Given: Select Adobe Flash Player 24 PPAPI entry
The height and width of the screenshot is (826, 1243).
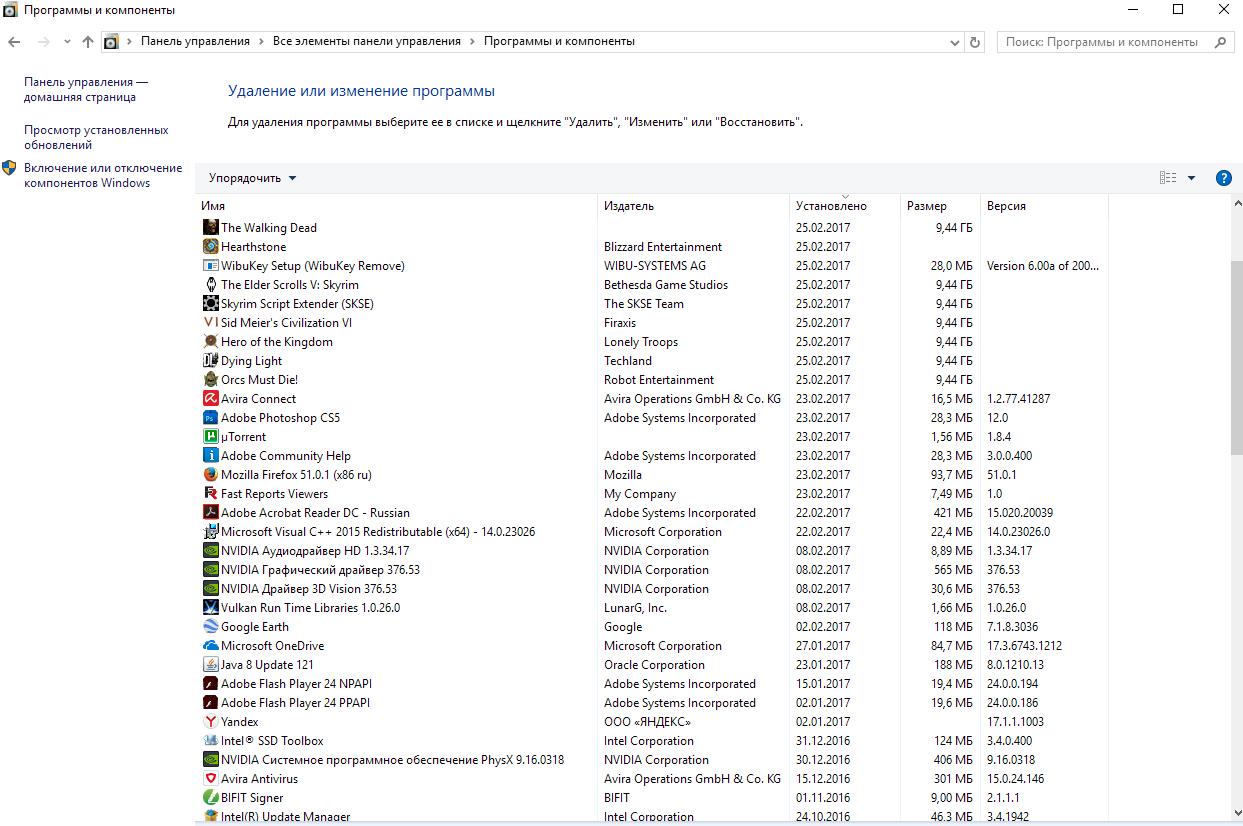Looking at the screenshot, I should (654, 703).
